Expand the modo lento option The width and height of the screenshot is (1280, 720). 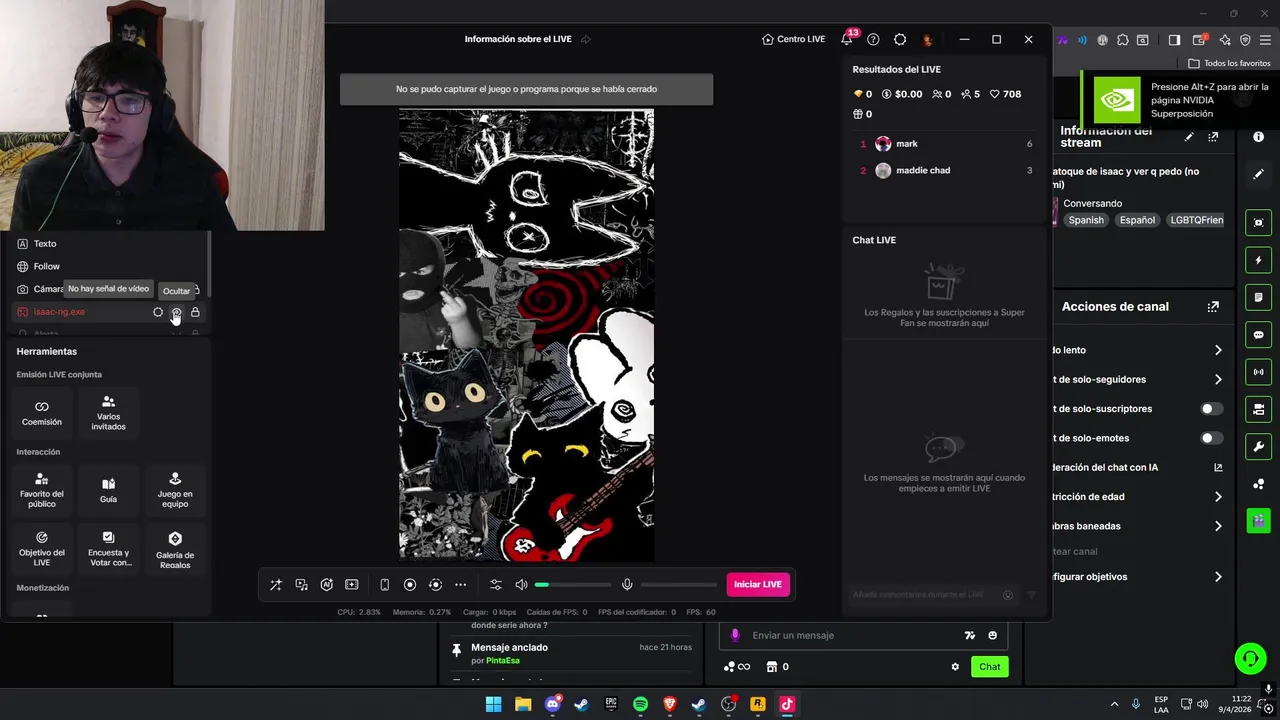(1218, 350)
